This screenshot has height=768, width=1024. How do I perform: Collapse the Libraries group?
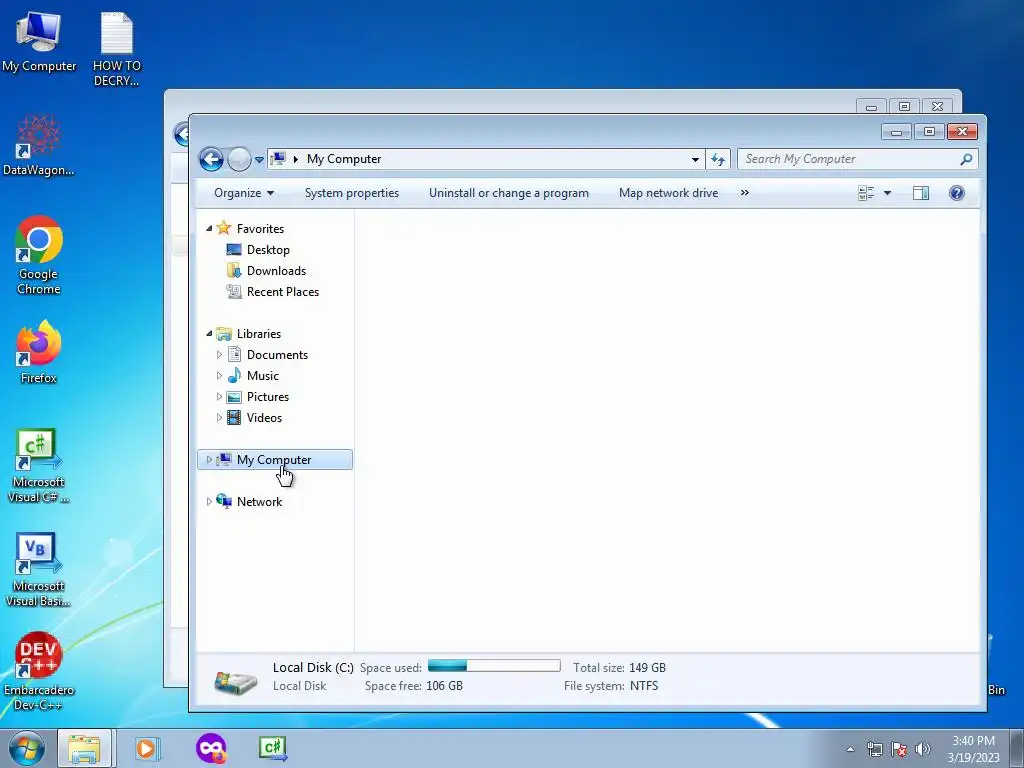click(209, 334)
